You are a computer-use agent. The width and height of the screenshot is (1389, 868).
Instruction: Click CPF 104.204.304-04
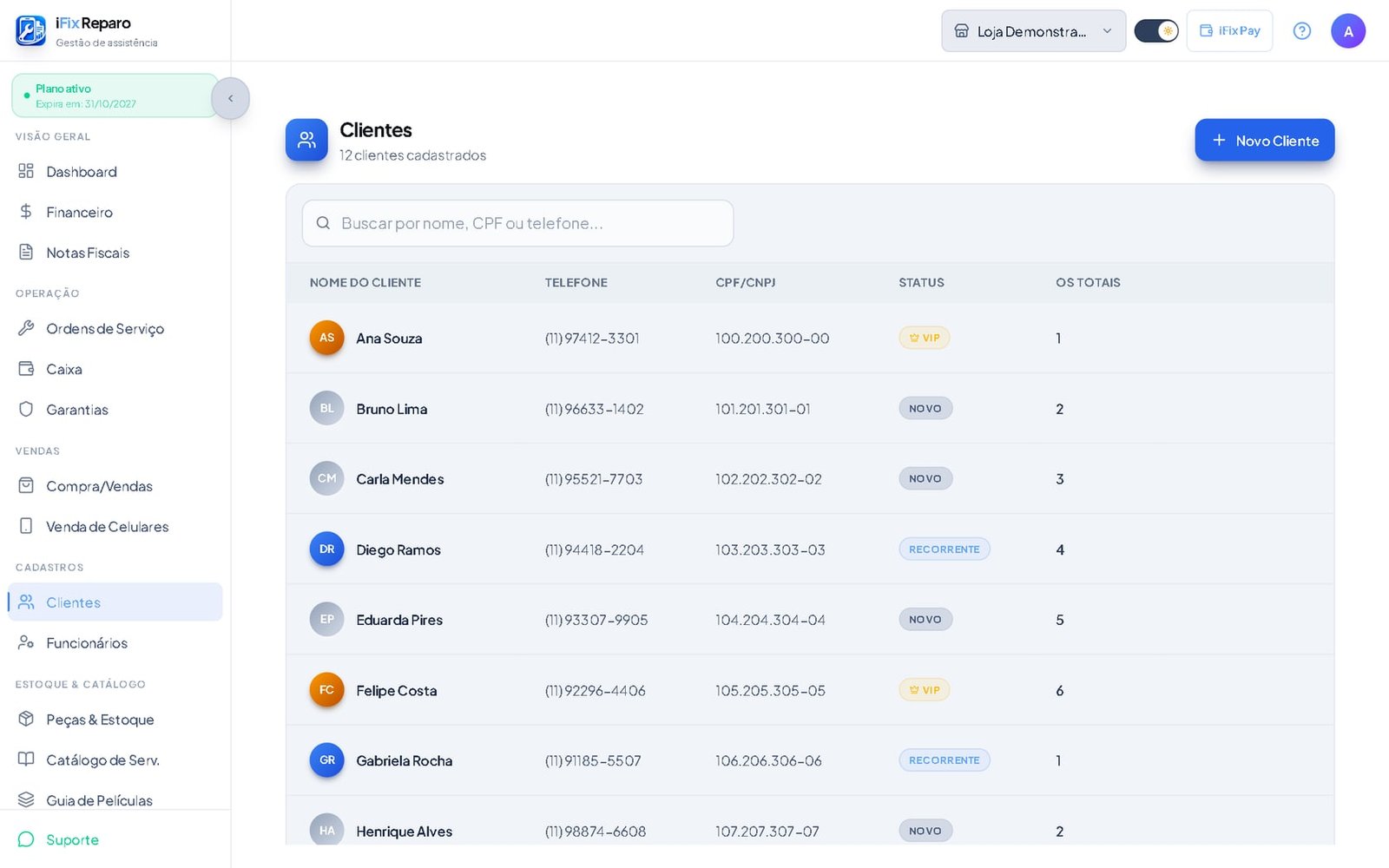pos(770,620)
